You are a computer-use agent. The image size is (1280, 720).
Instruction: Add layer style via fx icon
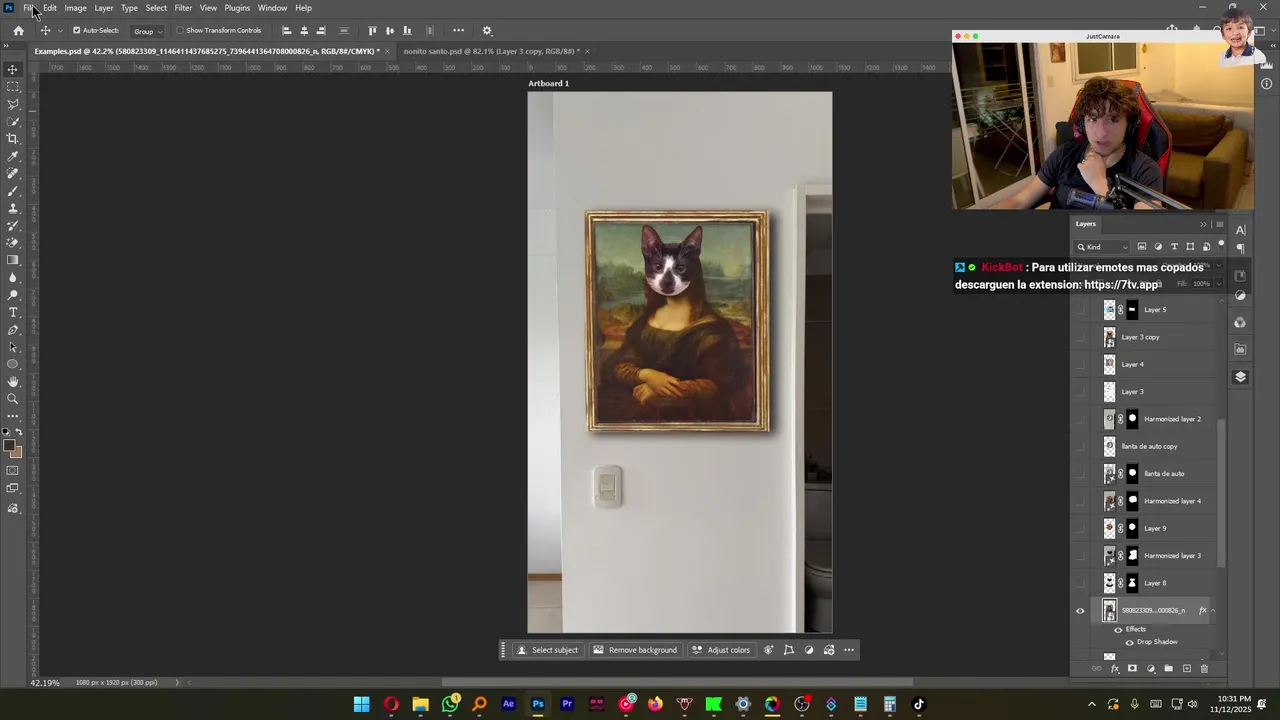(x=1114, y=669)
